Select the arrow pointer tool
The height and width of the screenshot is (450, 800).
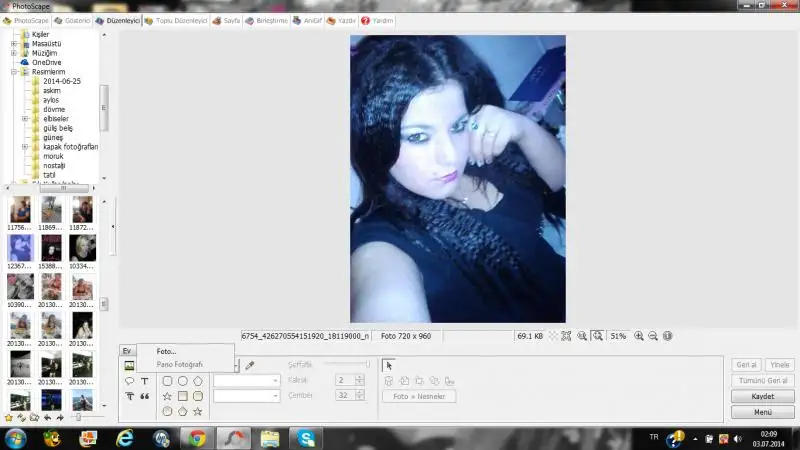tap(389, 366)
